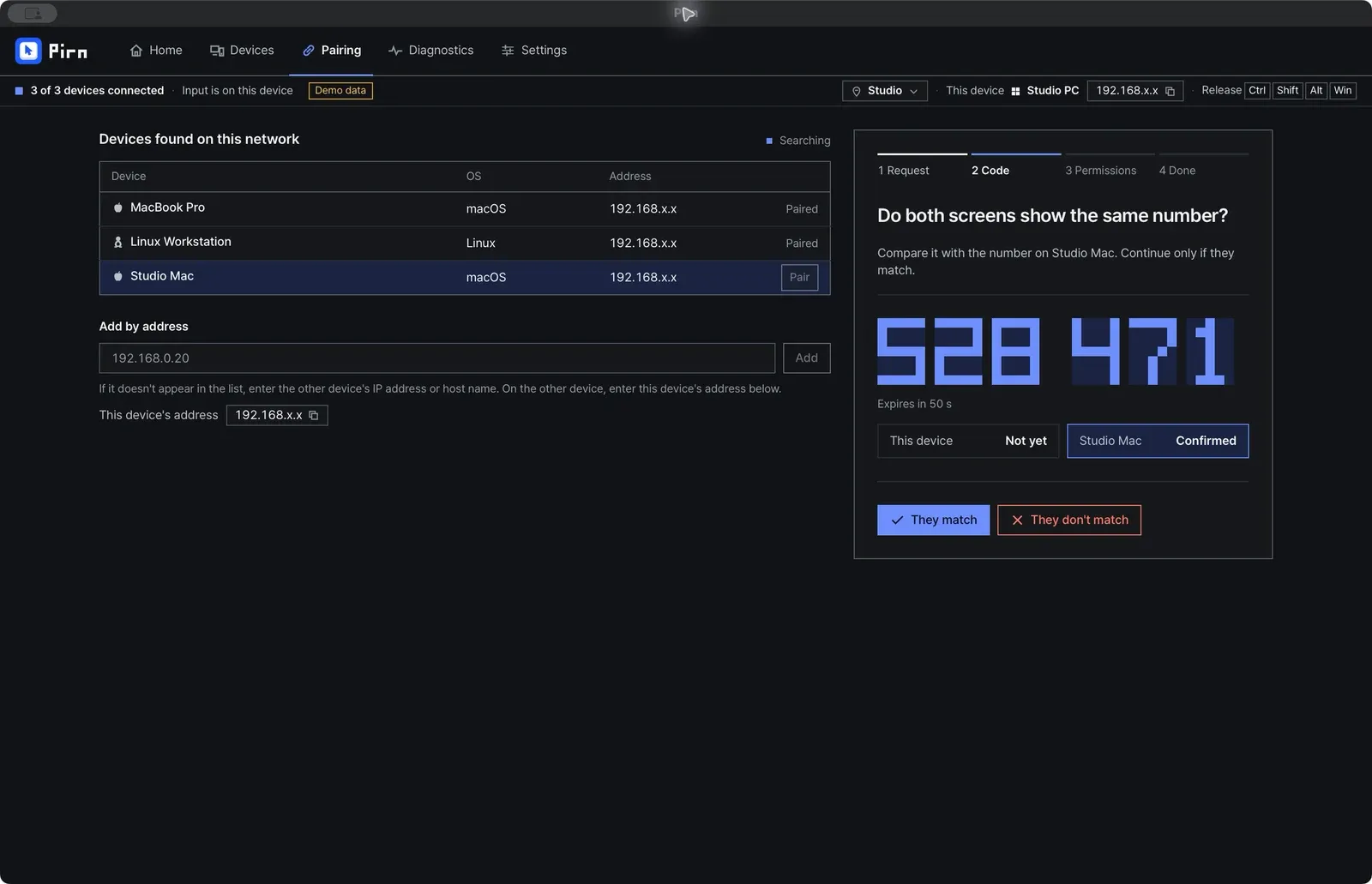
Task: Reject with They don't match button
Action: pos(1069,520)
